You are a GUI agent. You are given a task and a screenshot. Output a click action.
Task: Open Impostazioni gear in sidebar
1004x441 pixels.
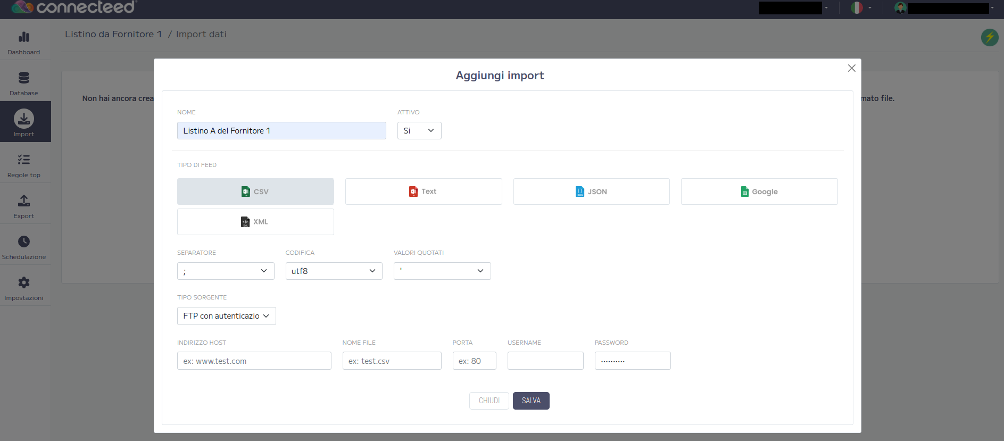24,288
